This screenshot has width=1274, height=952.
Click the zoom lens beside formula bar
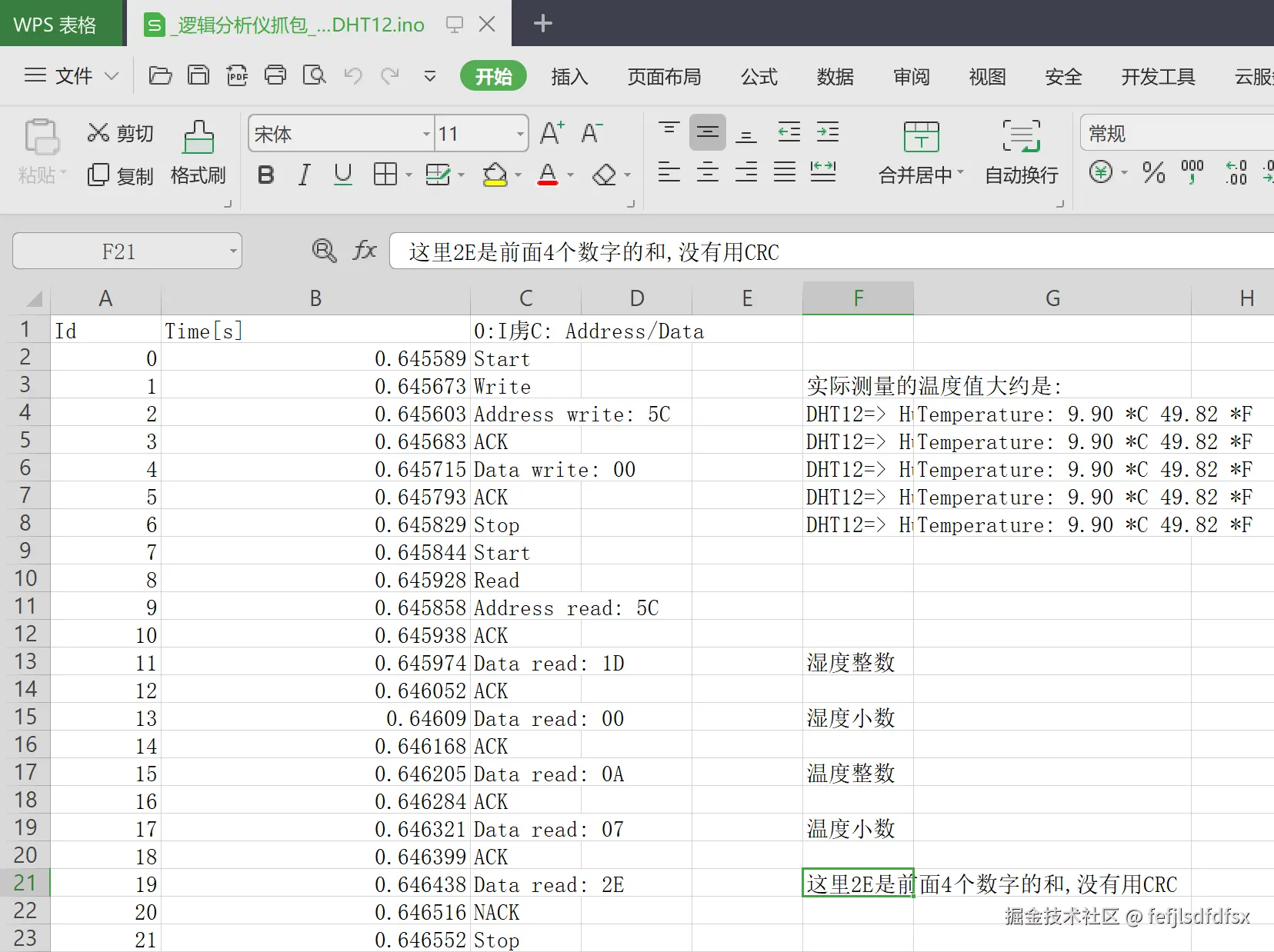[x=324, y=251]
